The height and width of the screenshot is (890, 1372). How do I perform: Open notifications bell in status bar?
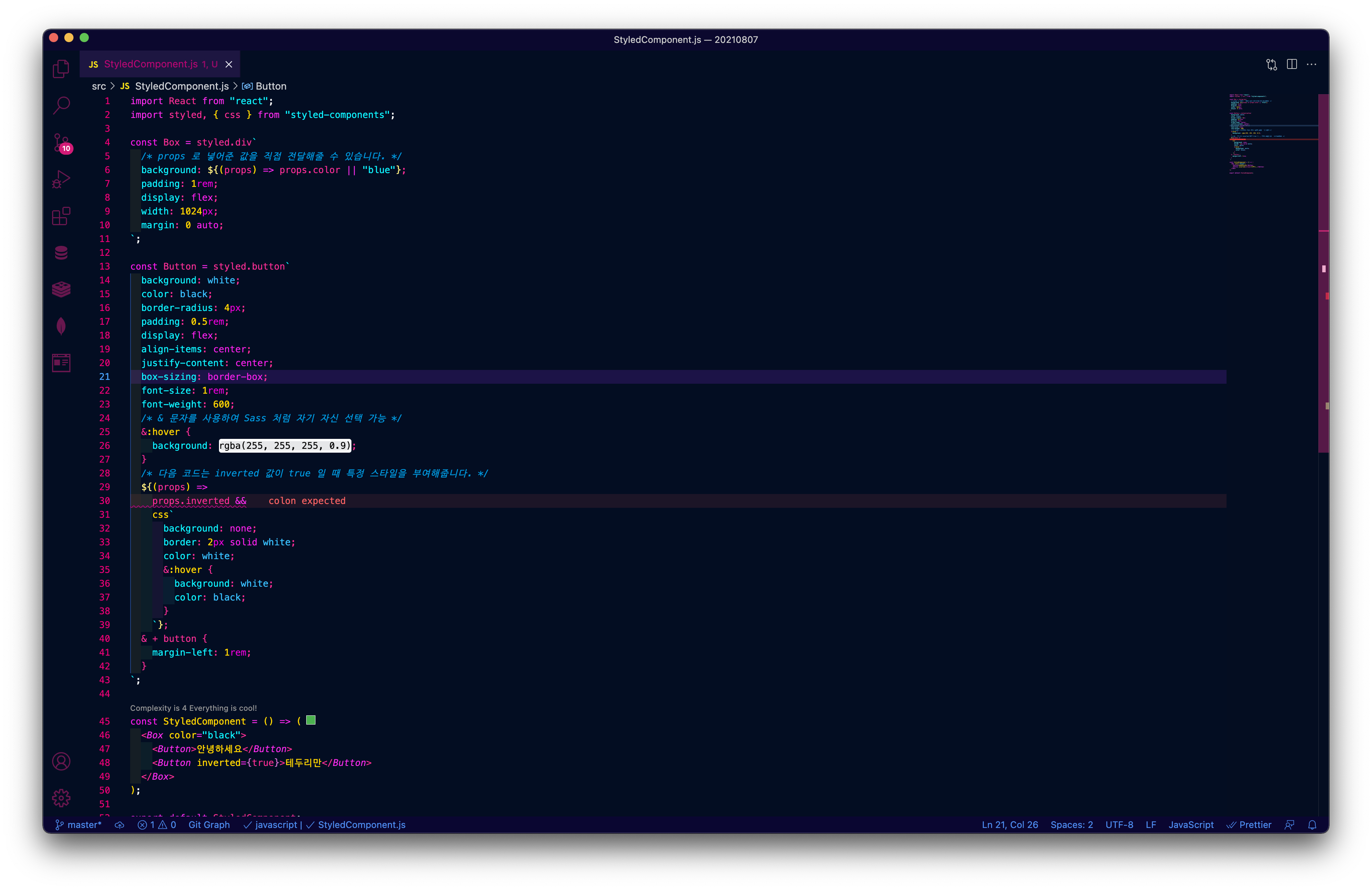click(x=1312, y=825)
